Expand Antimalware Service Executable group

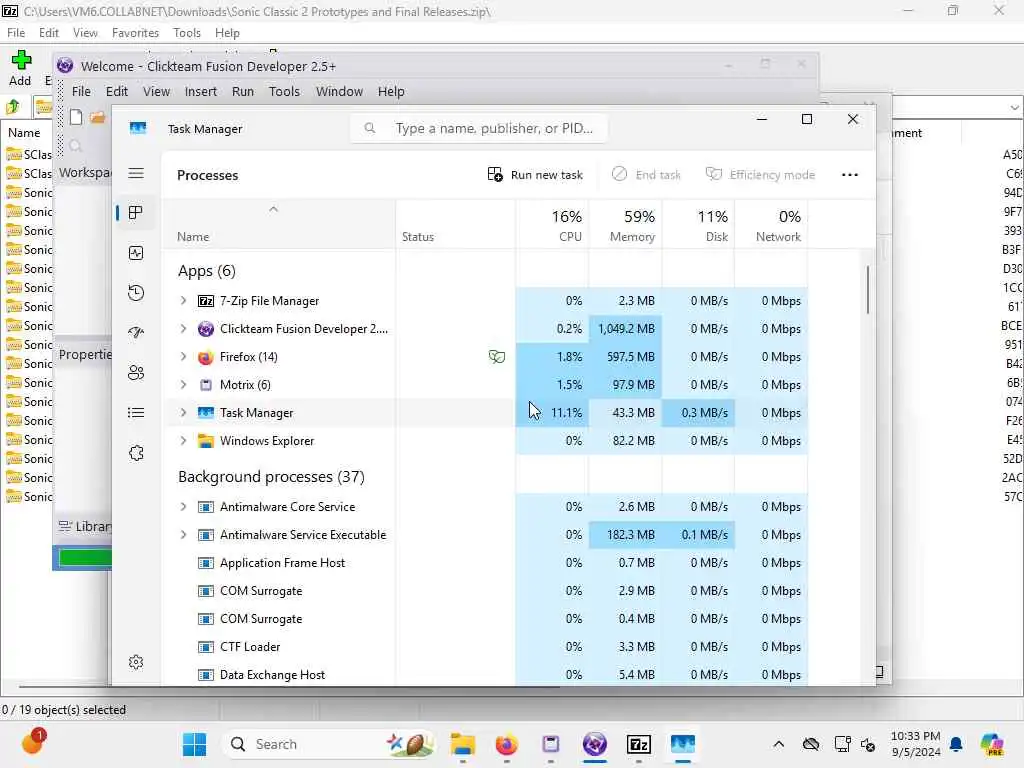point(184,535)
